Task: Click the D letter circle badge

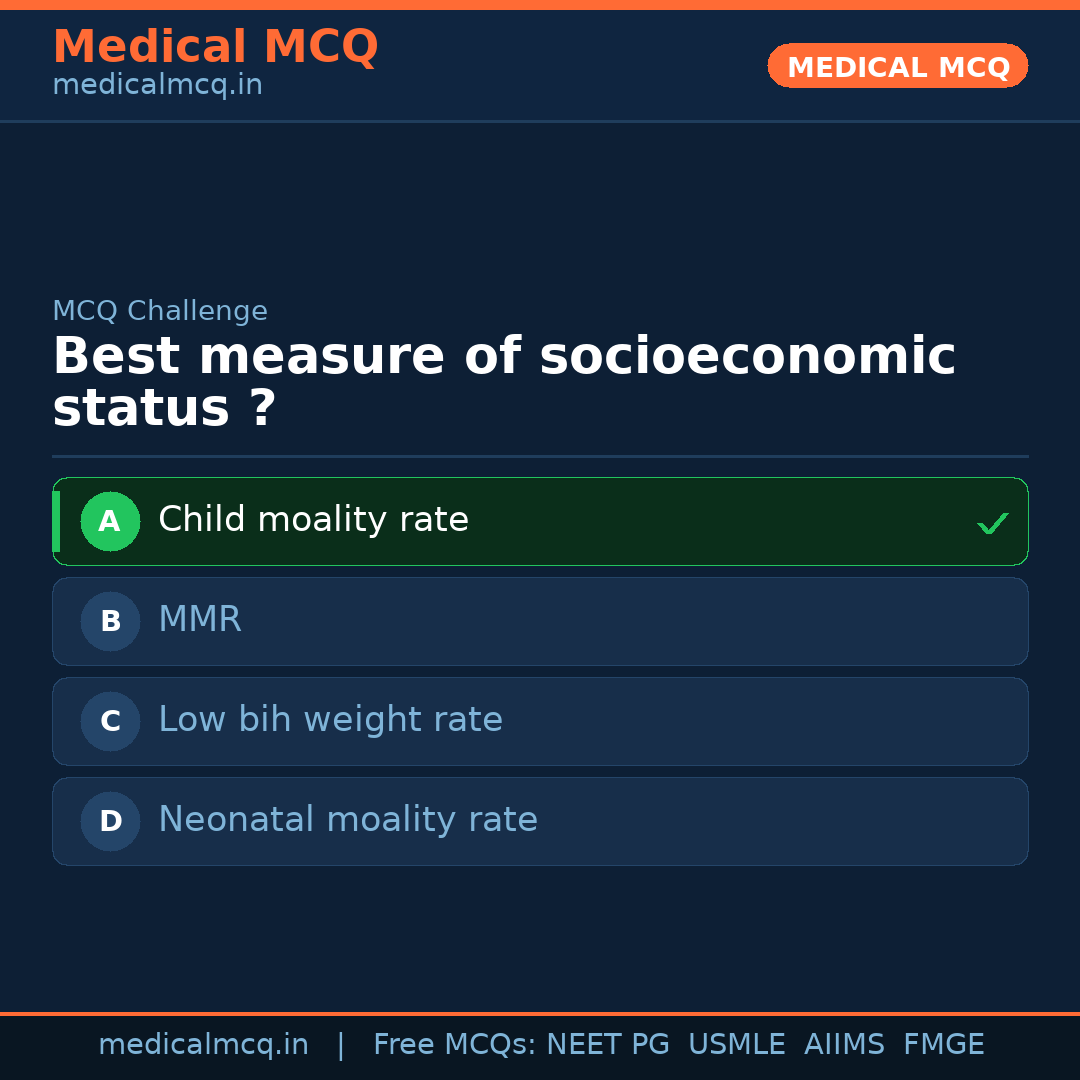Action: [x=110, y=821]
